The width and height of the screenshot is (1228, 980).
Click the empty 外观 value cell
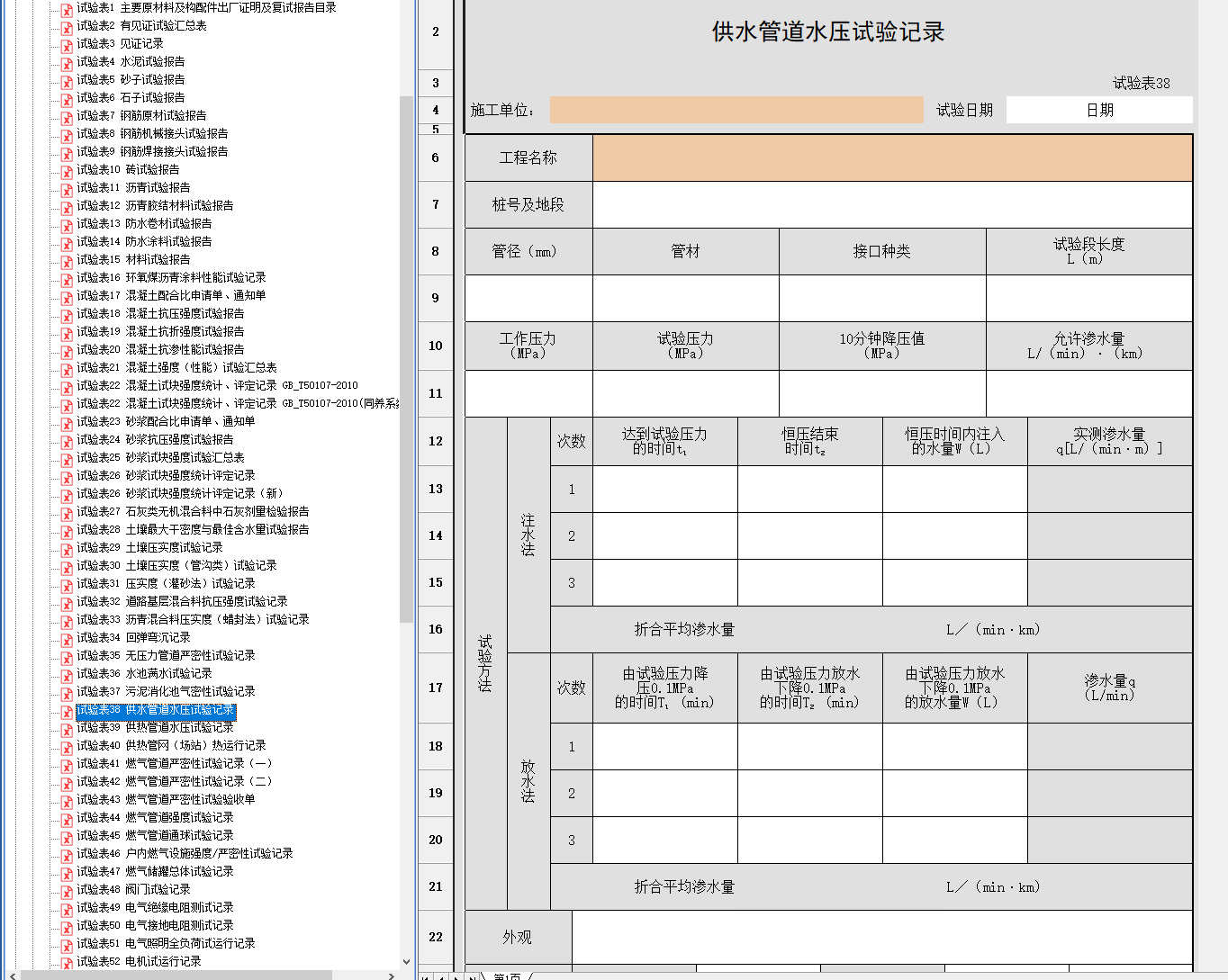click(x=882, y=937)
